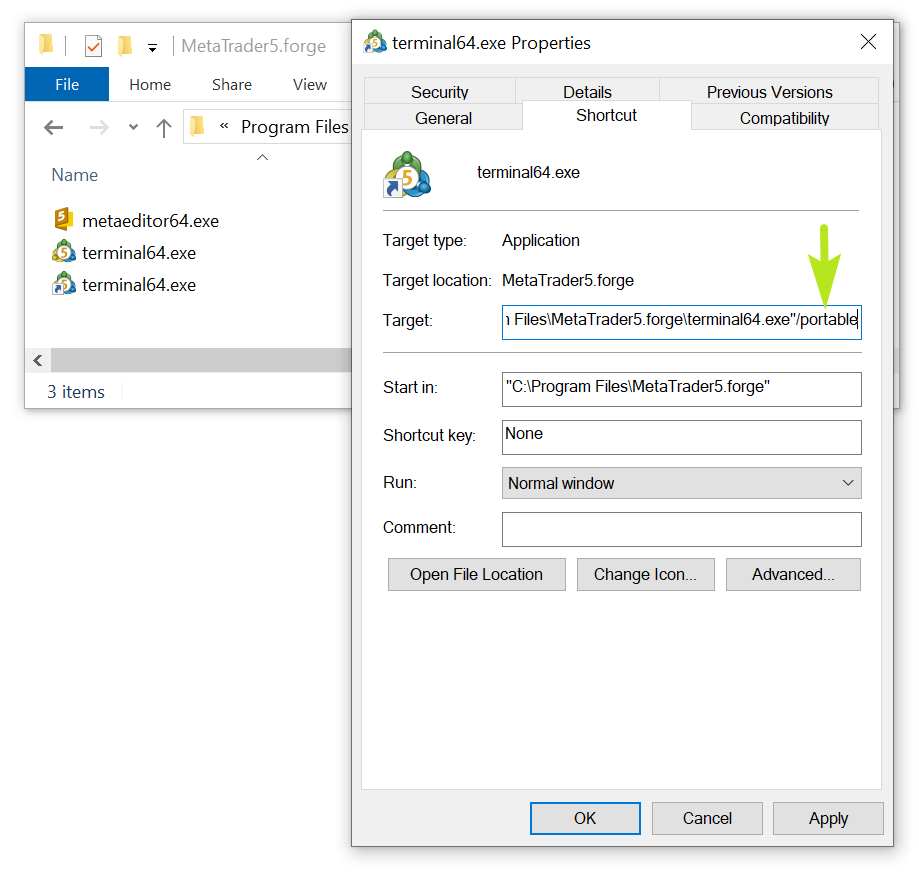Click Open File Location button
The height and width of the screenshot is (876, 919).
pyautogui.click(x=476, y=574)
